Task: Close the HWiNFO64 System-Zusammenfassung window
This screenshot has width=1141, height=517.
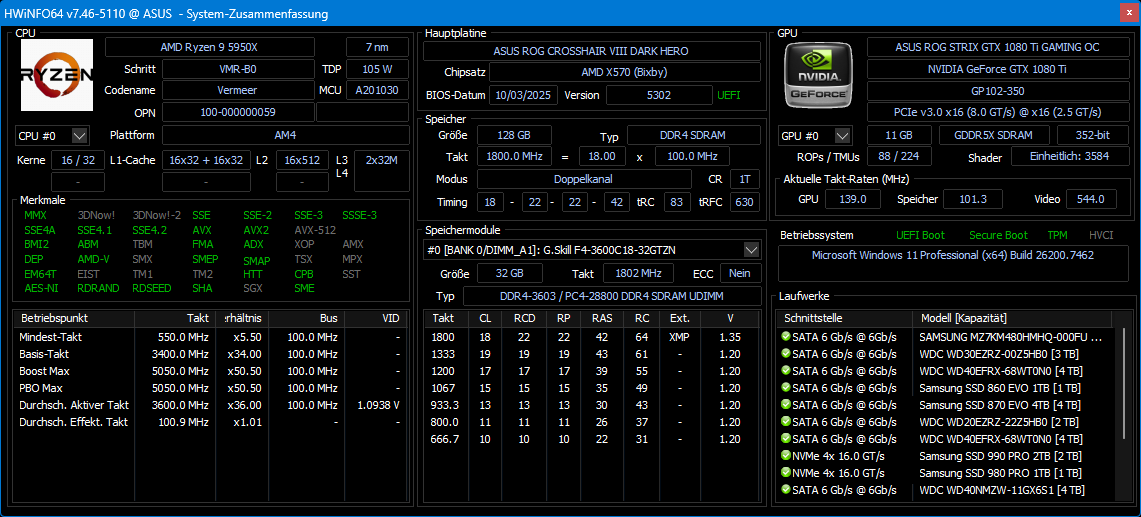Action: coord(1118,13)
